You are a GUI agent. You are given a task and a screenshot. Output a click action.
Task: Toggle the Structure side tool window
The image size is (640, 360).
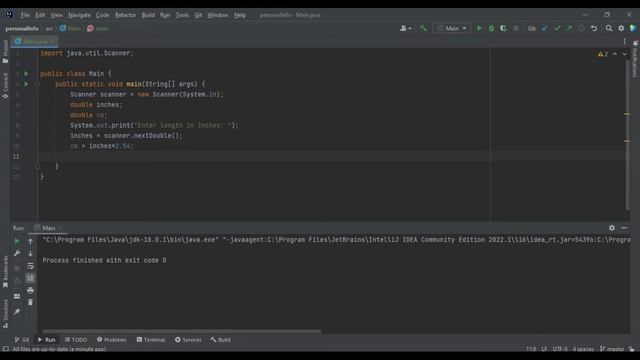5,313
